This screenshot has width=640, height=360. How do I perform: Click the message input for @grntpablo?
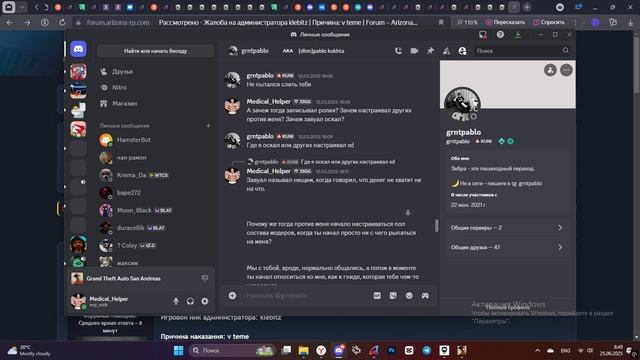(306, 296)
